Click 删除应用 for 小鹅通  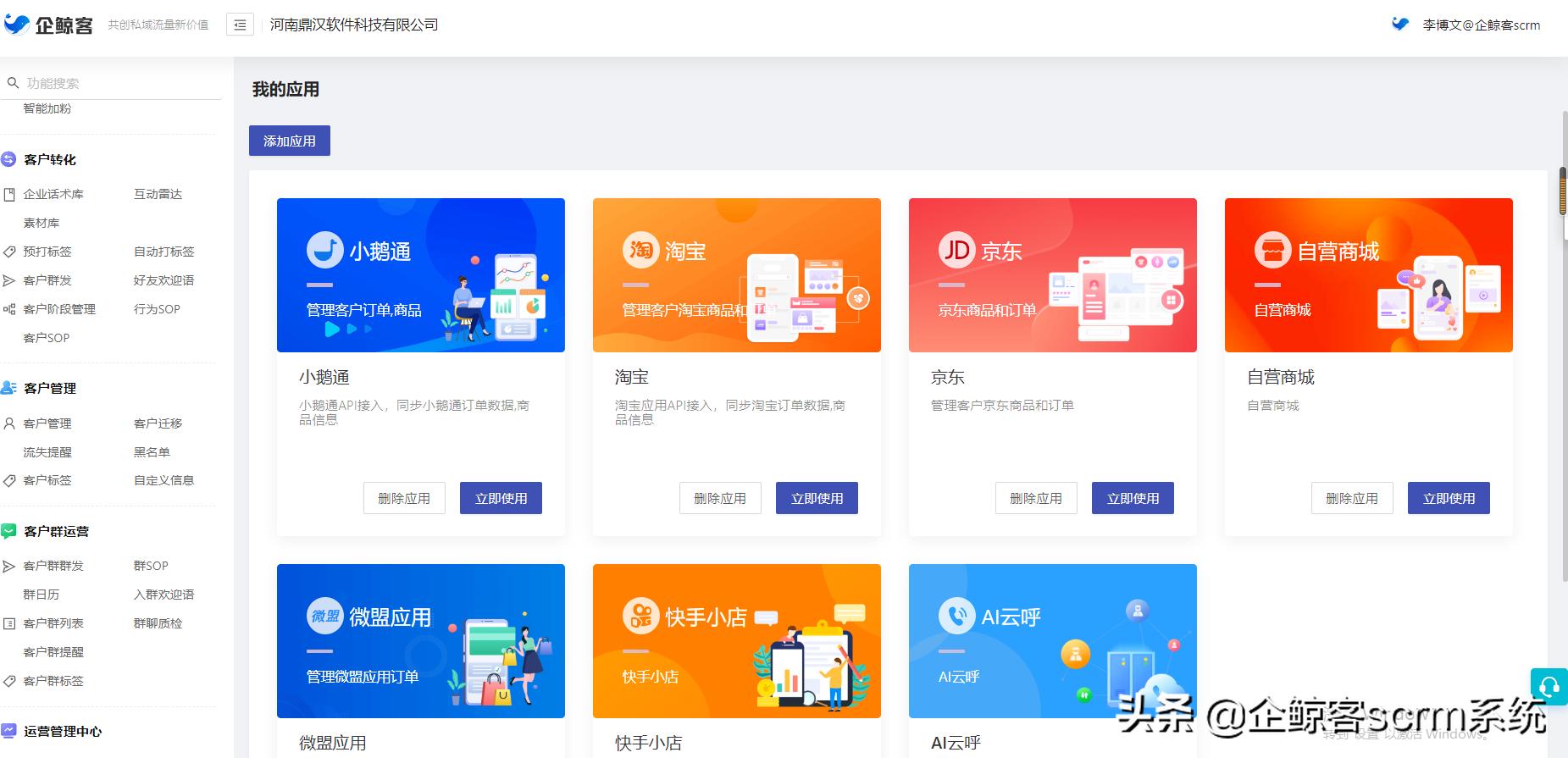click(x=404, y=498)
